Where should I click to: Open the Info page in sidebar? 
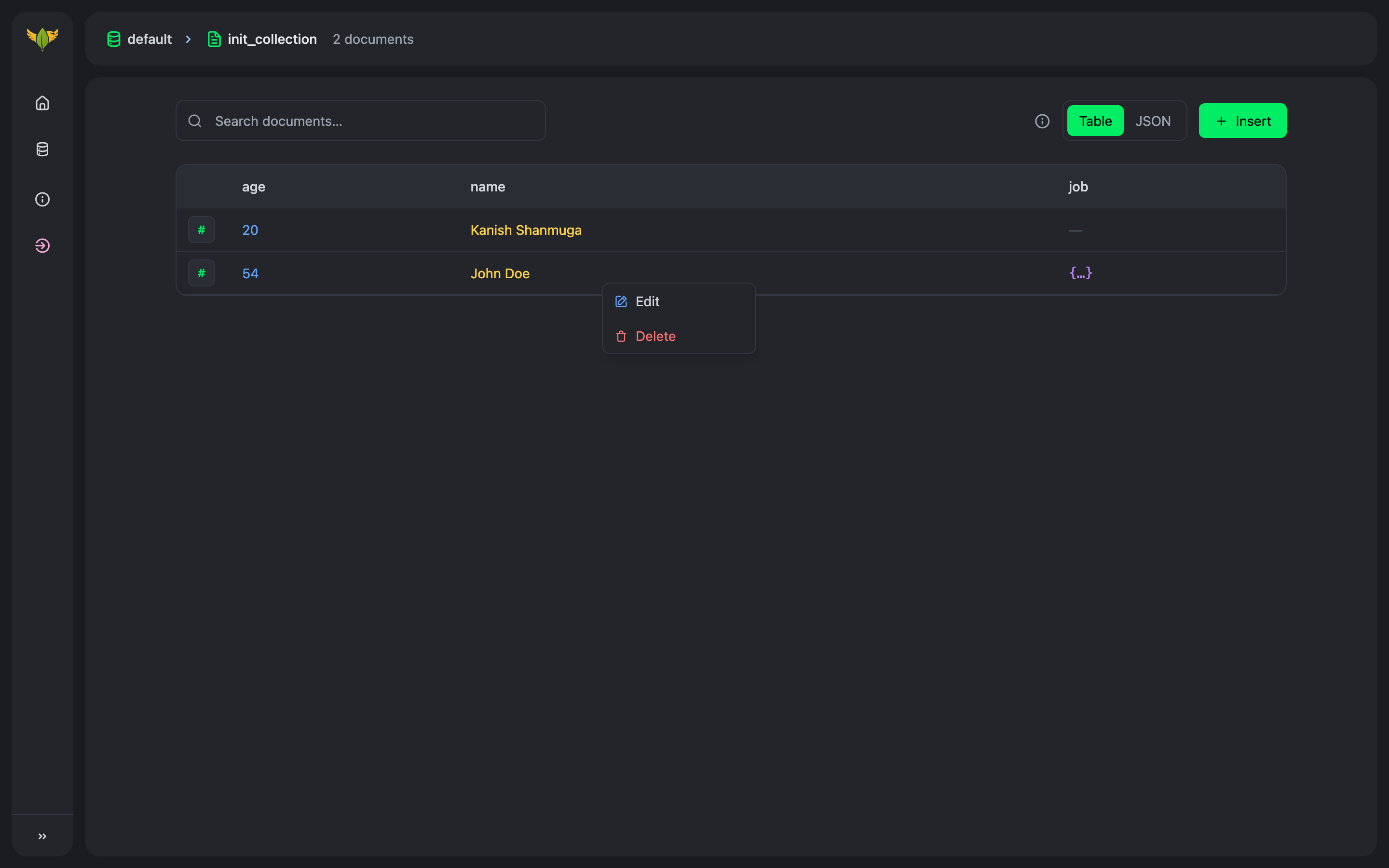click(42, 199)
